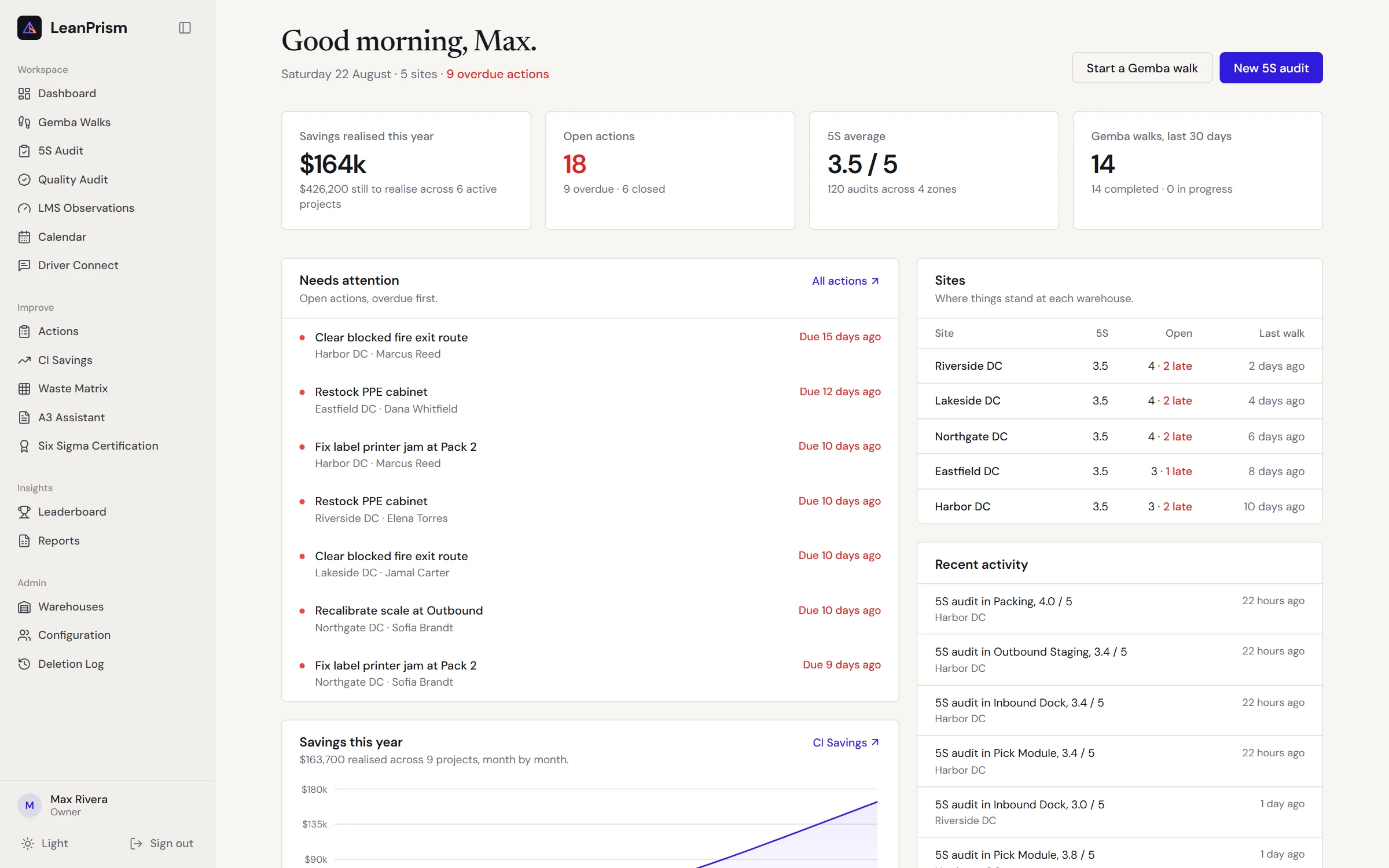1389x868 pixels.
Task: Follow the CI Savings chart link
Action: tap(846, 742)
